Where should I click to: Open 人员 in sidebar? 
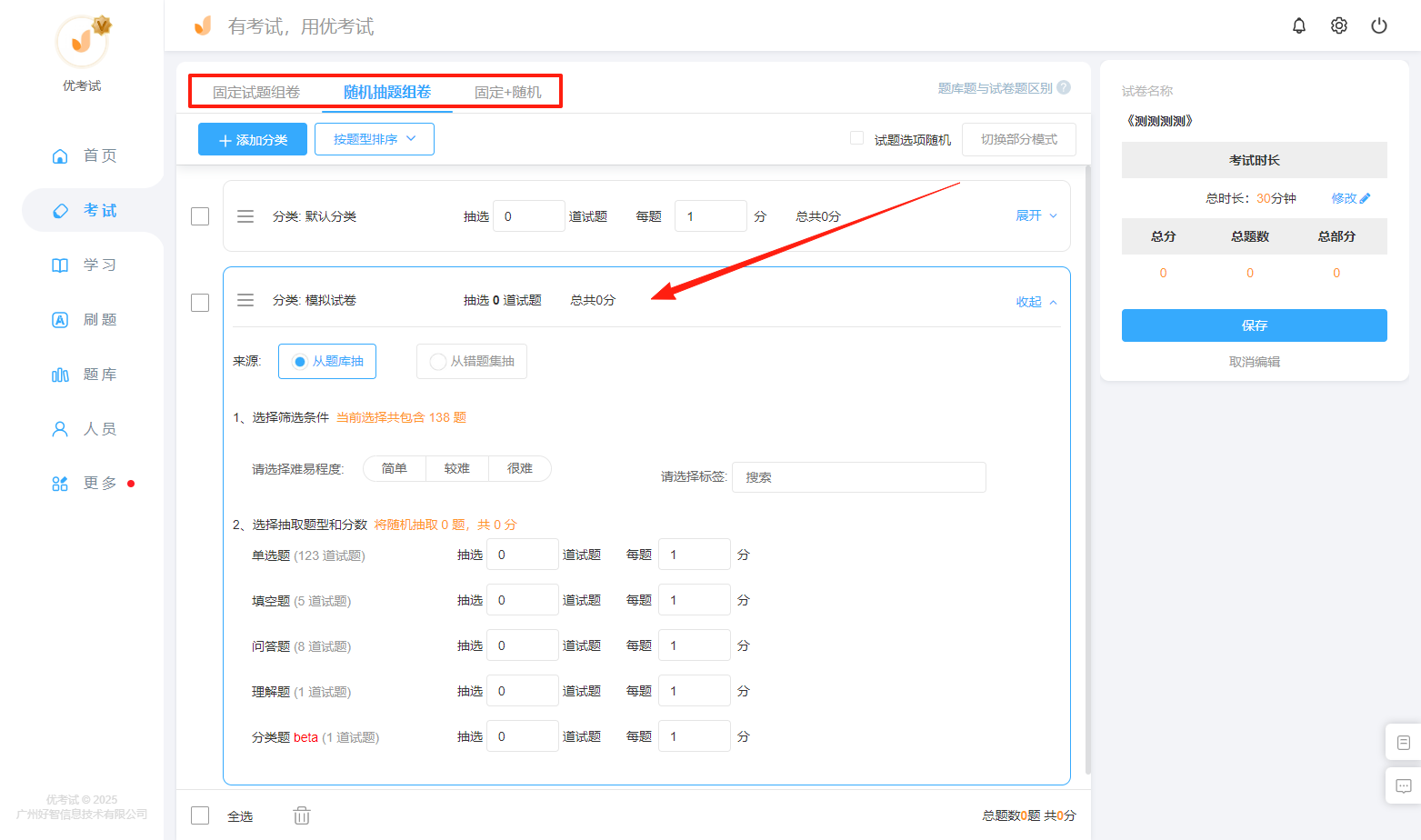point(85,428)
